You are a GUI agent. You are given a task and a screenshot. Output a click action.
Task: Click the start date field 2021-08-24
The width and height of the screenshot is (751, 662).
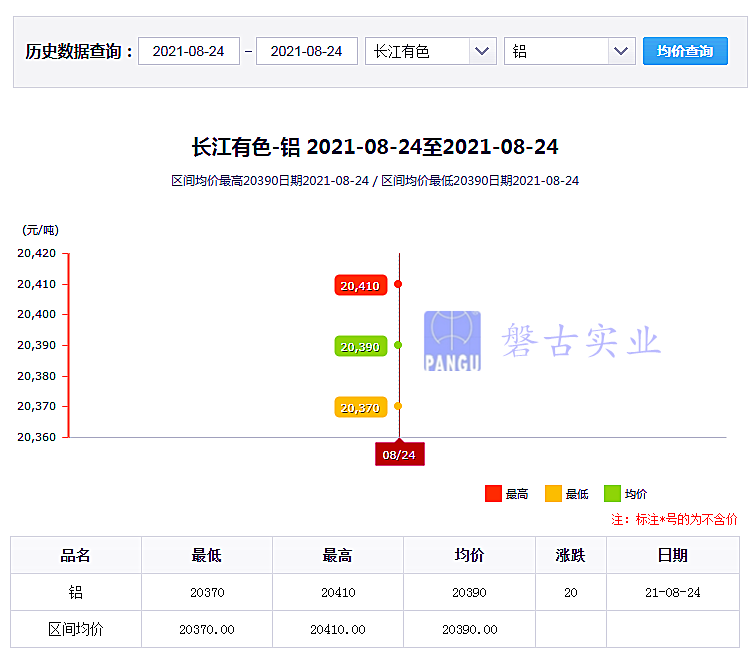pyautogui.click(x=189, y=51)
